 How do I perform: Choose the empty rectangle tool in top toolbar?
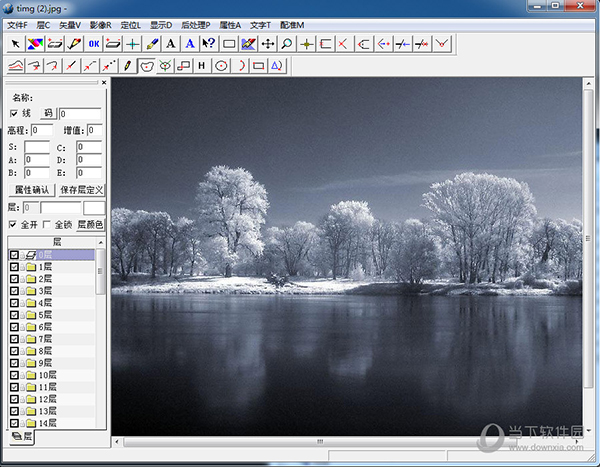(x=229, y=44)
